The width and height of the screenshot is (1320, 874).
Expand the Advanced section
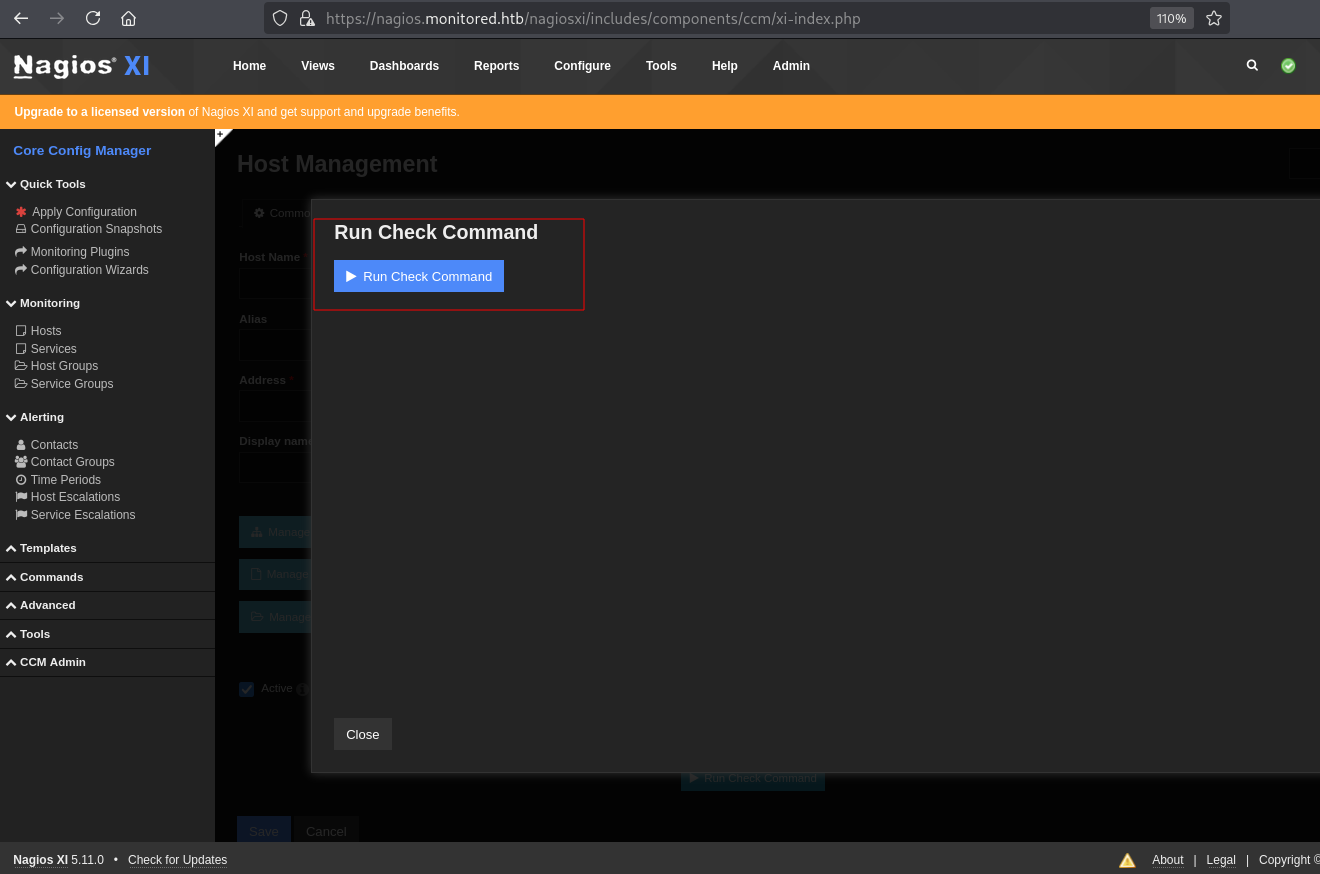click(x=41, y=605)
